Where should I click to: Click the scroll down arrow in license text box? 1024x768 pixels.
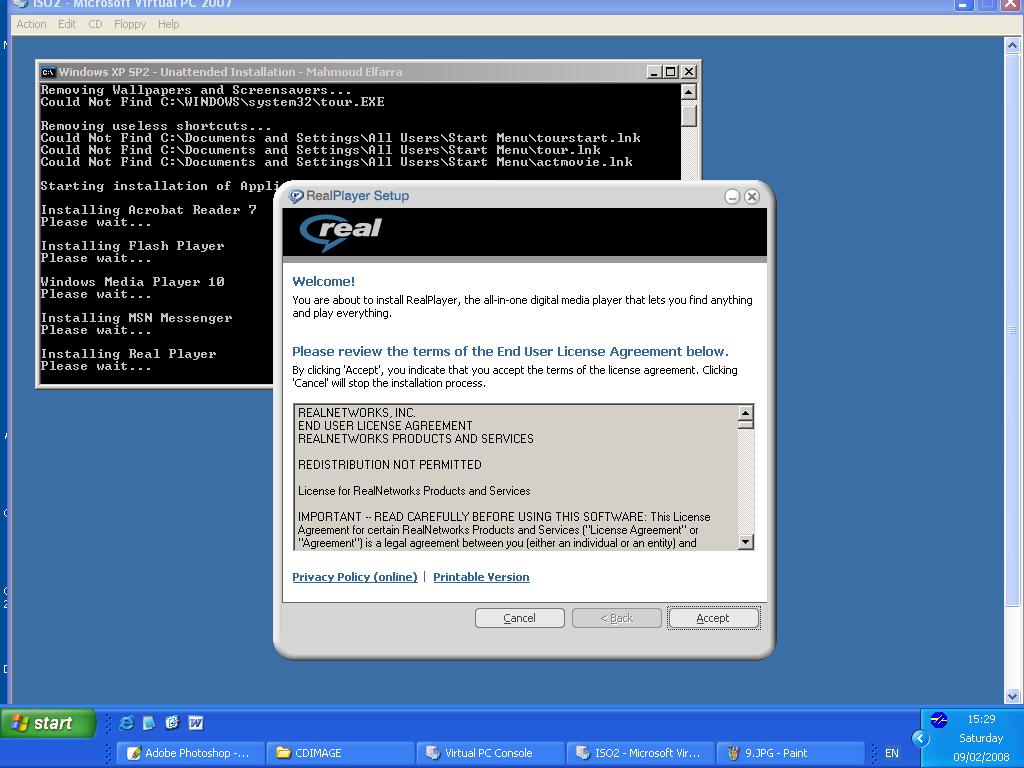point(745,541)
